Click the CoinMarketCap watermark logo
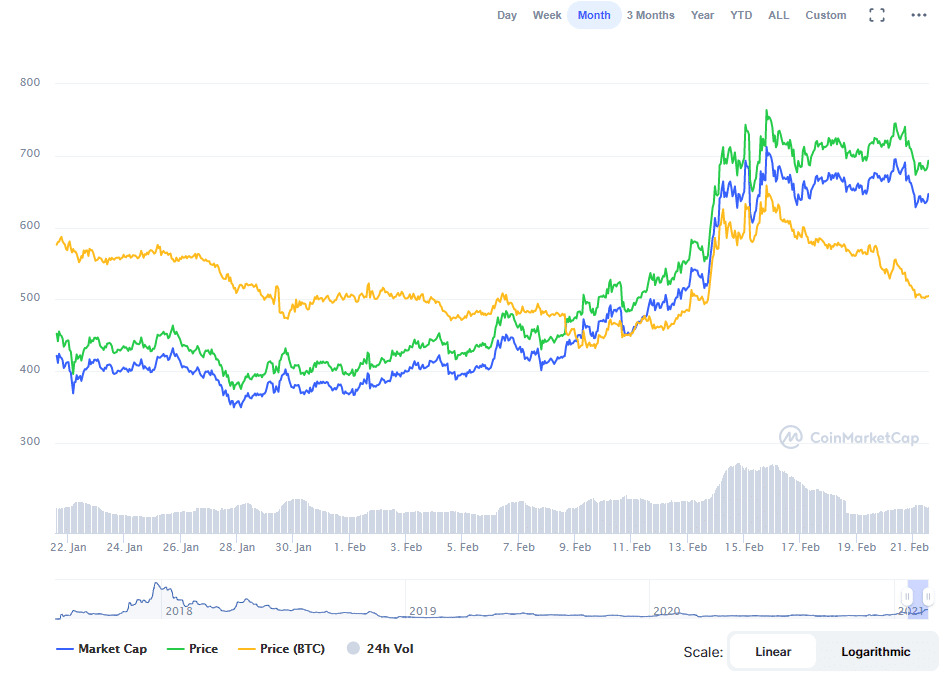947x681 pixels. coord(848,437)
